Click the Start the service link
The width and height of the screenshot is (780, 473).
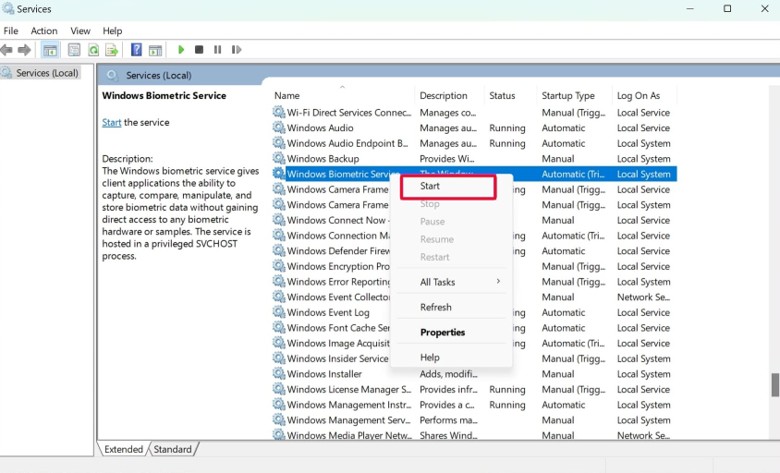[x=111, y=122]
